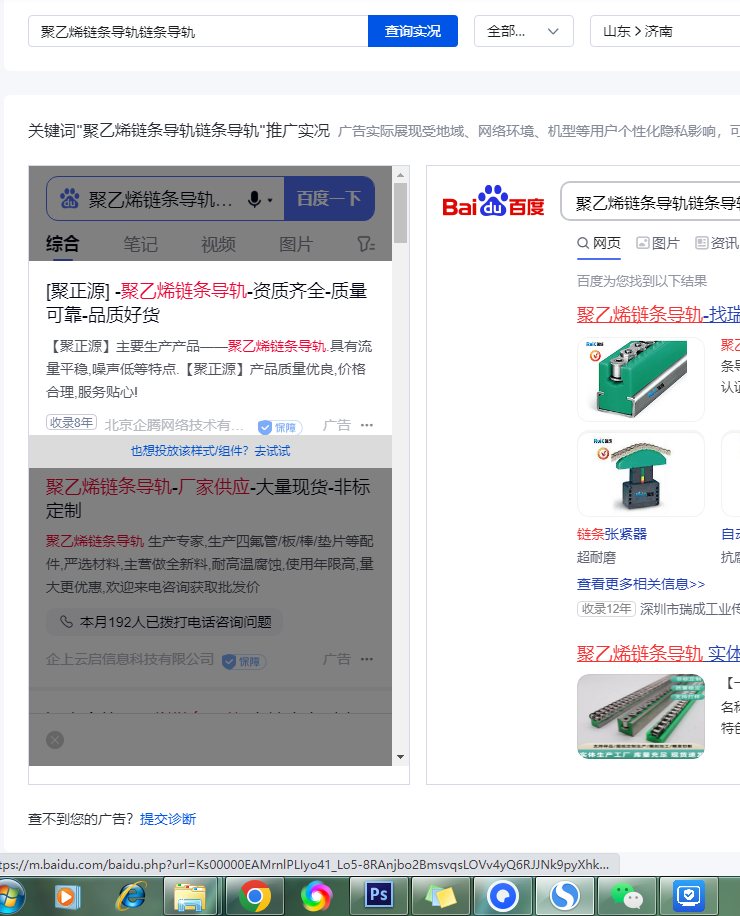Click the chain tensioner product thumbnail
The image size is (740, 916).
tap(641, 473)
